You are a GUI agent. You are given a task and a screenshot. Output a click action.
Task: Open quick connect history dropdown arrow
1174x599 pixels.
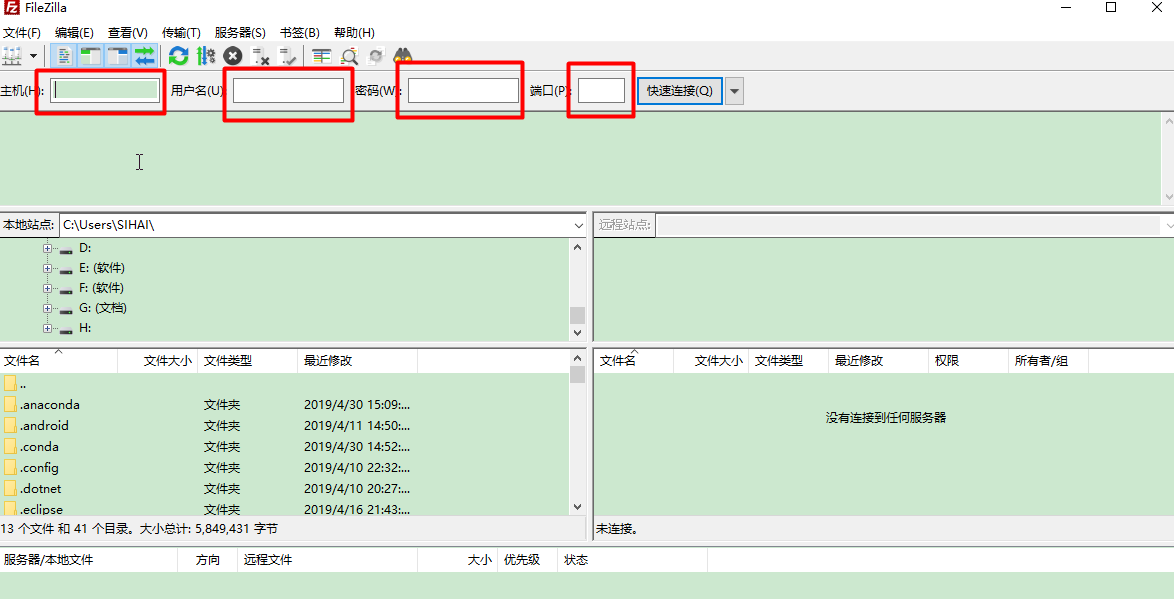(734, 91)
